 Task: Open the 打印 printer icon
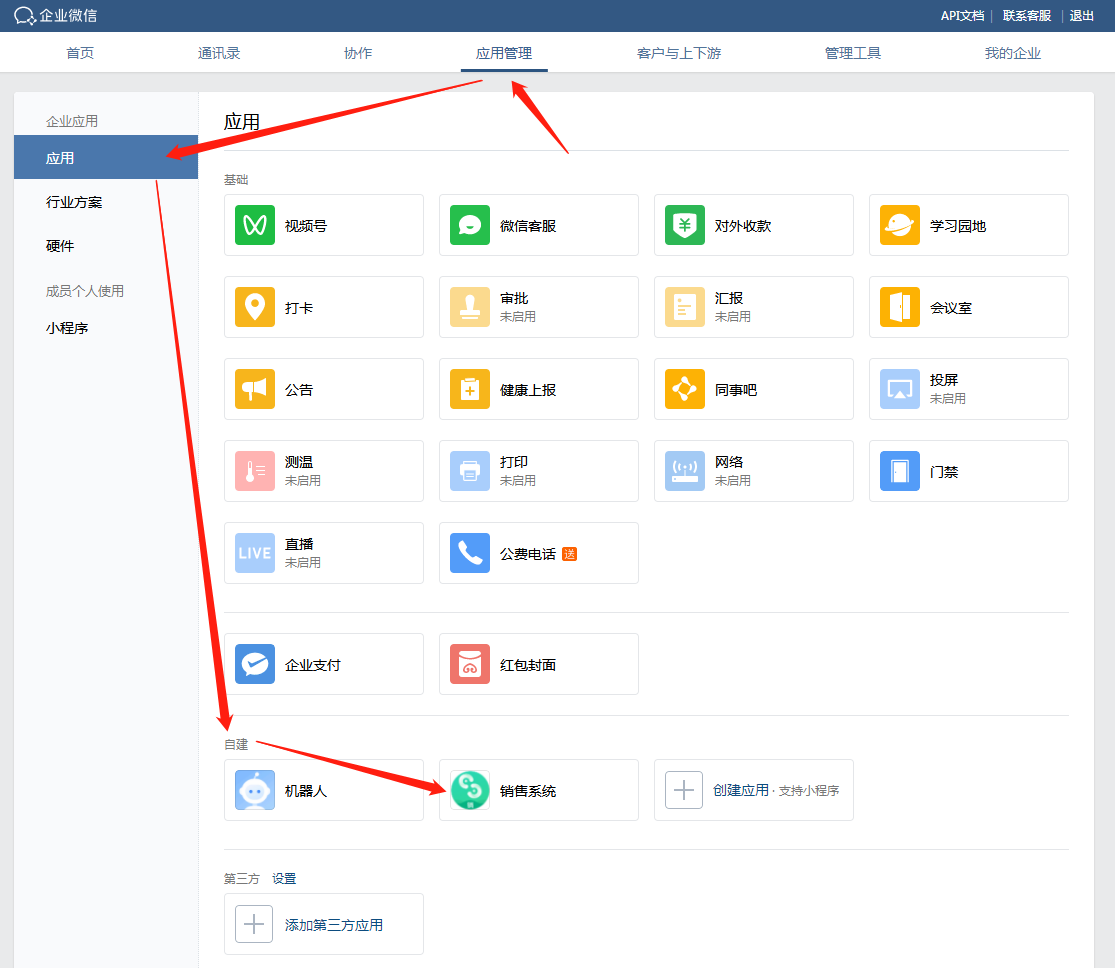[x=469, y=471]
